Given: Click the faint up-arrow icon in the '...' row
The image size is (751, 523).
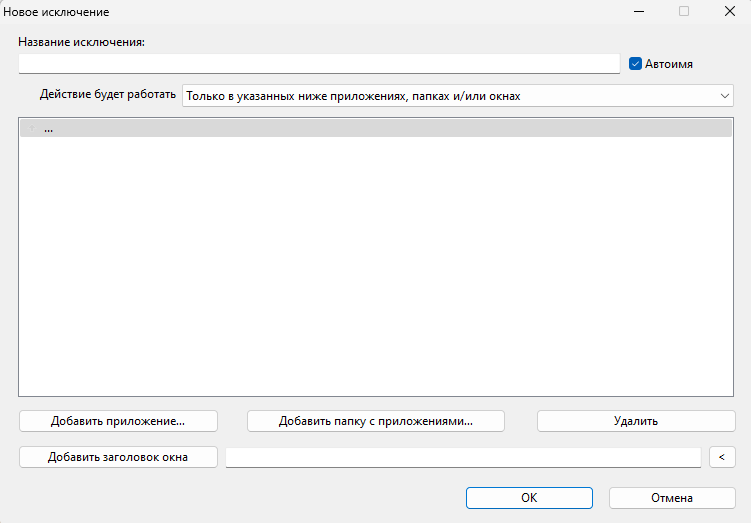Looking at the screenshot, I should 32,129.
